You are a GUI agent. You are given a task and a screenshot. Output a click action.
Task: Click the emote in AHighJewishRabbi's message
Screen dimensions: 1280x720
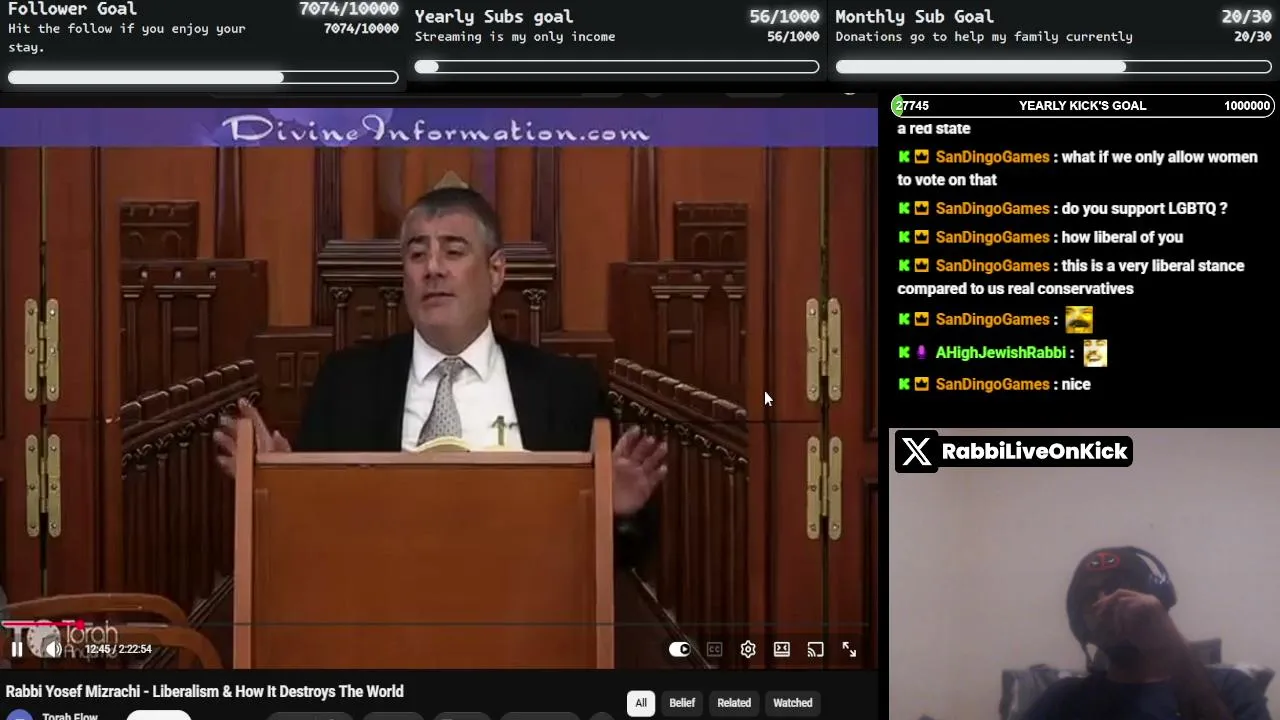click(1095, 352)
